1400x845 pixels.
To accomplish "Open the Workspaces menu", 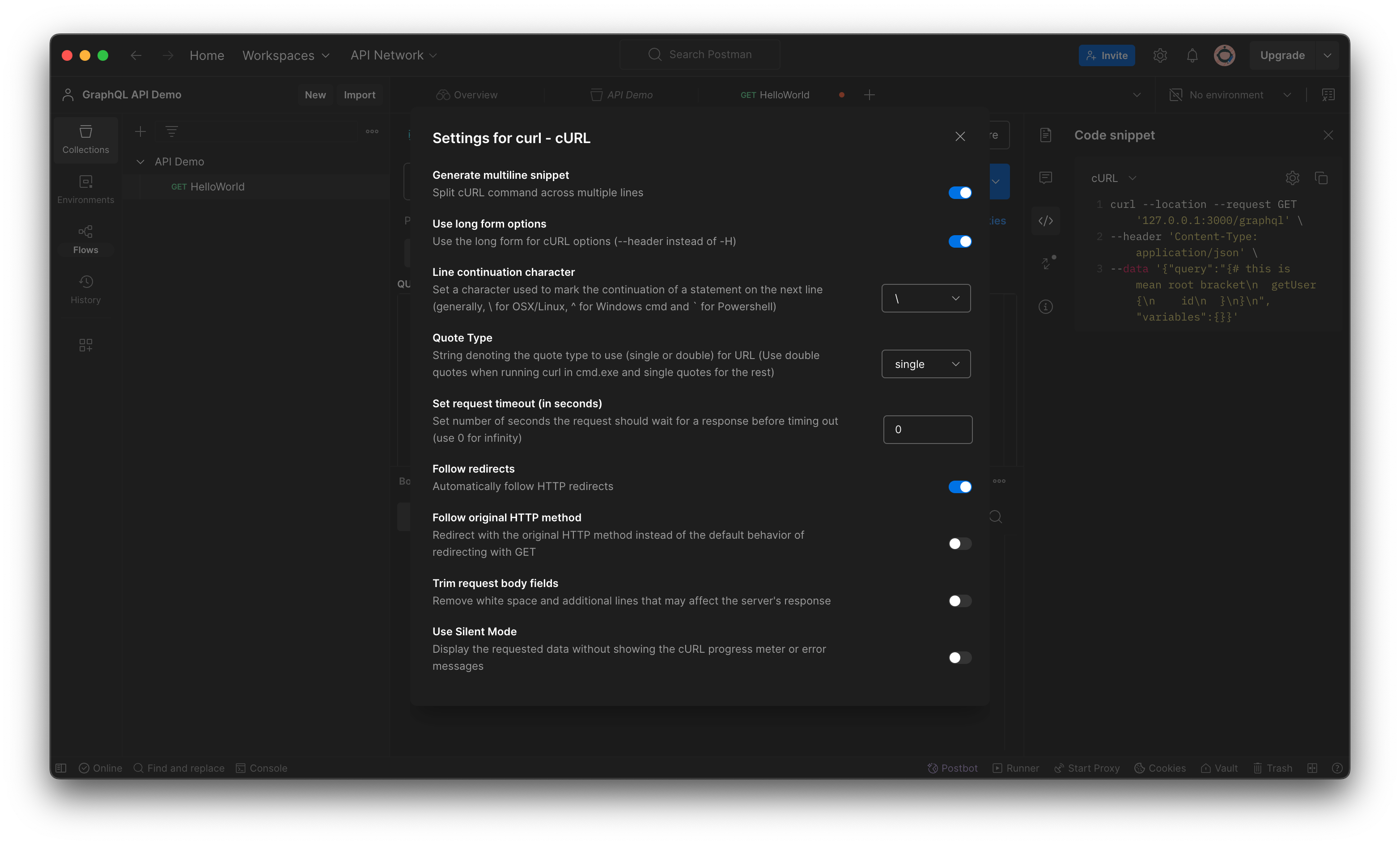I will pos(285,55).
